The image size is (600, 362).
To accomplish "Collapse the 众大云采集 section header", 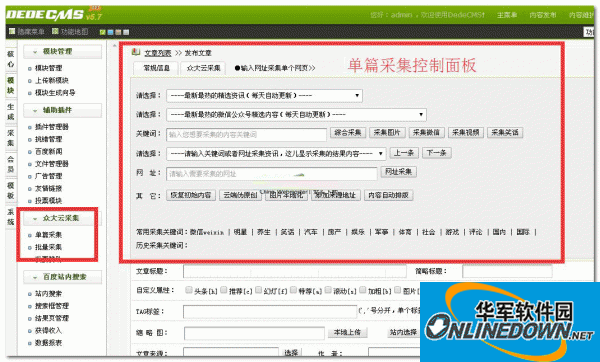I will coord(62,218).
